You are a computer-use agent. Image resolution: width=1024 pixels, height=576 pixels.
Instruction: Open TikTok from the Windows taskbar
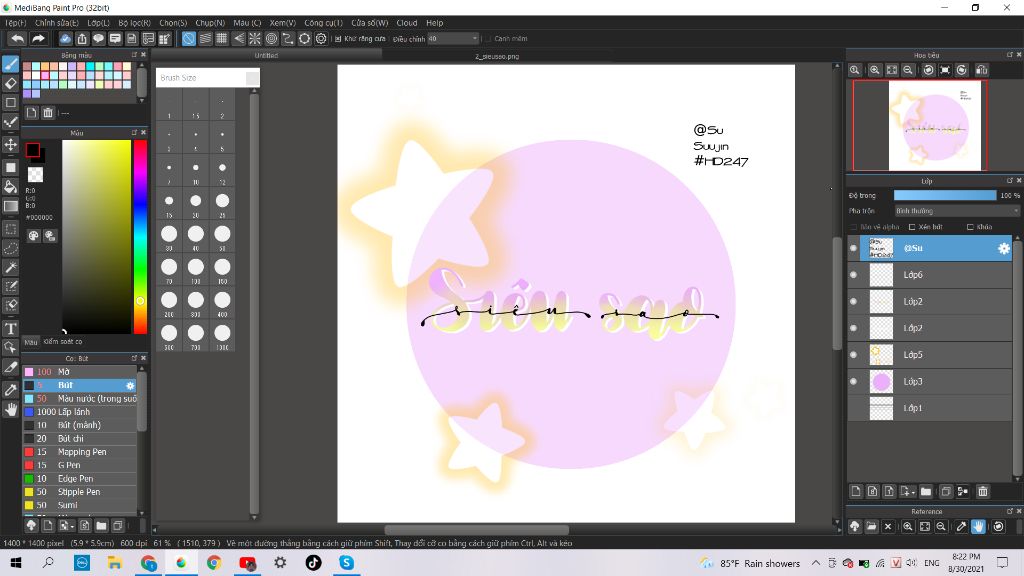[313, 562]
